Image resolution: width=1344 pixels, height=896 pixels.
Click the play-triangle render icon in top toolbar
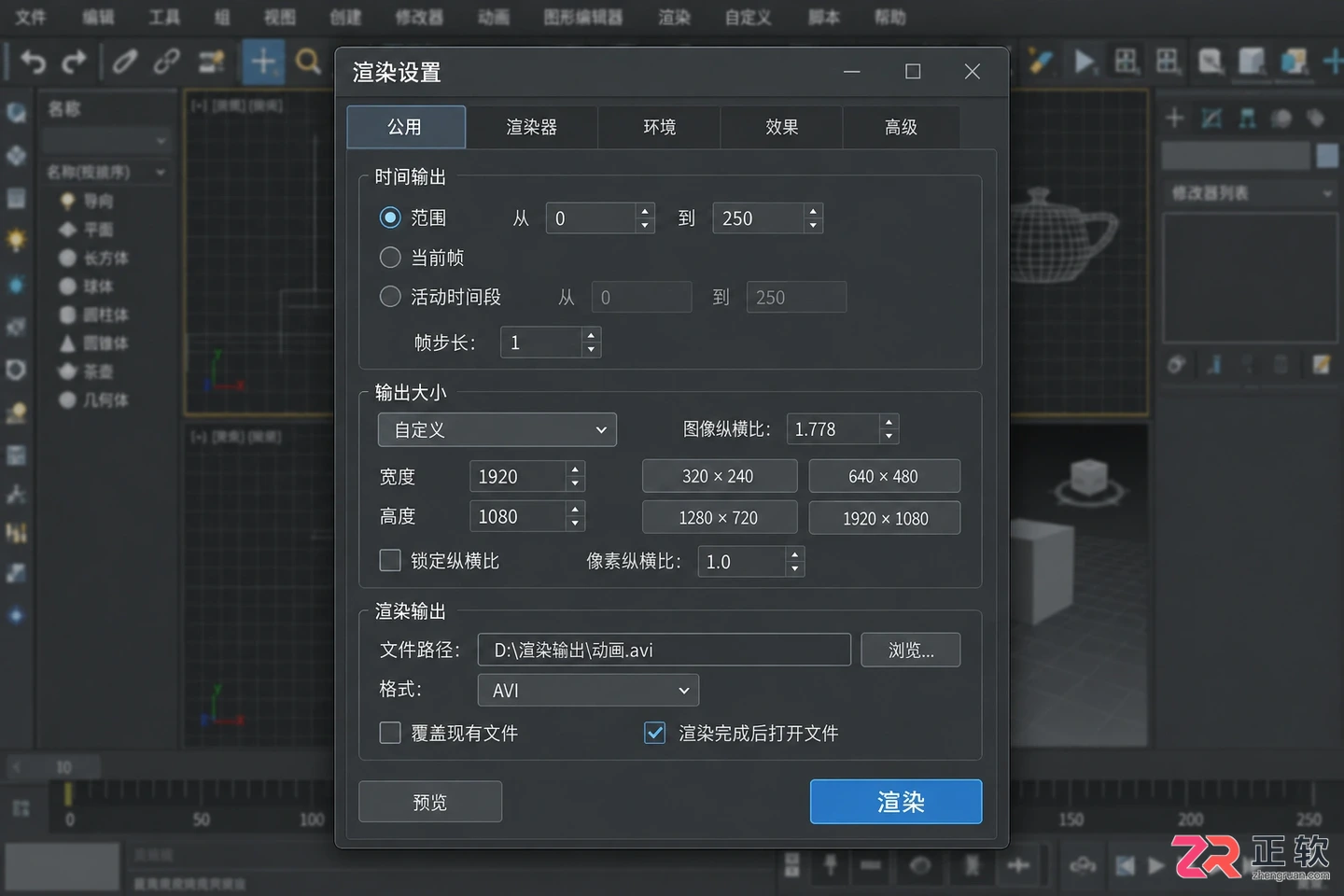(x=1084, y=63)
